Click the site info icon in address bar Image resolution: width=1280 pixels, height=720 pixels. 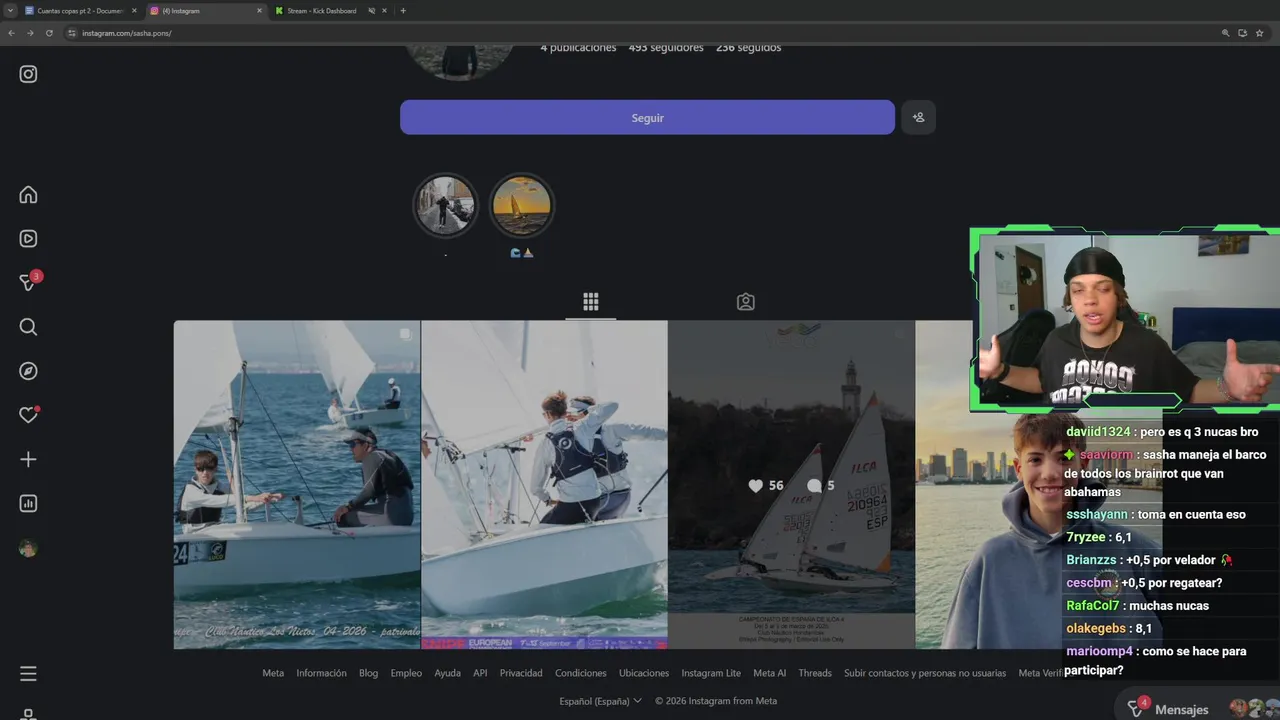pyautogui.click(x=72, y=33)
